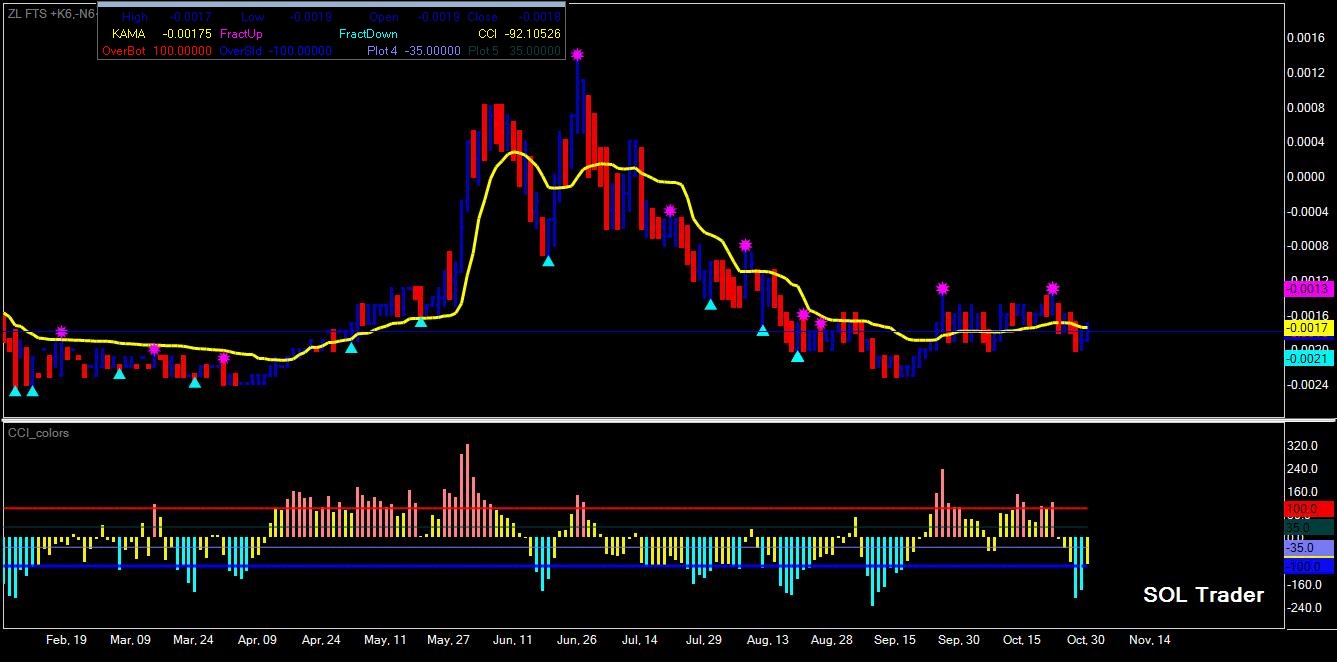Click the Aug, 28 date label

(831, 639)
